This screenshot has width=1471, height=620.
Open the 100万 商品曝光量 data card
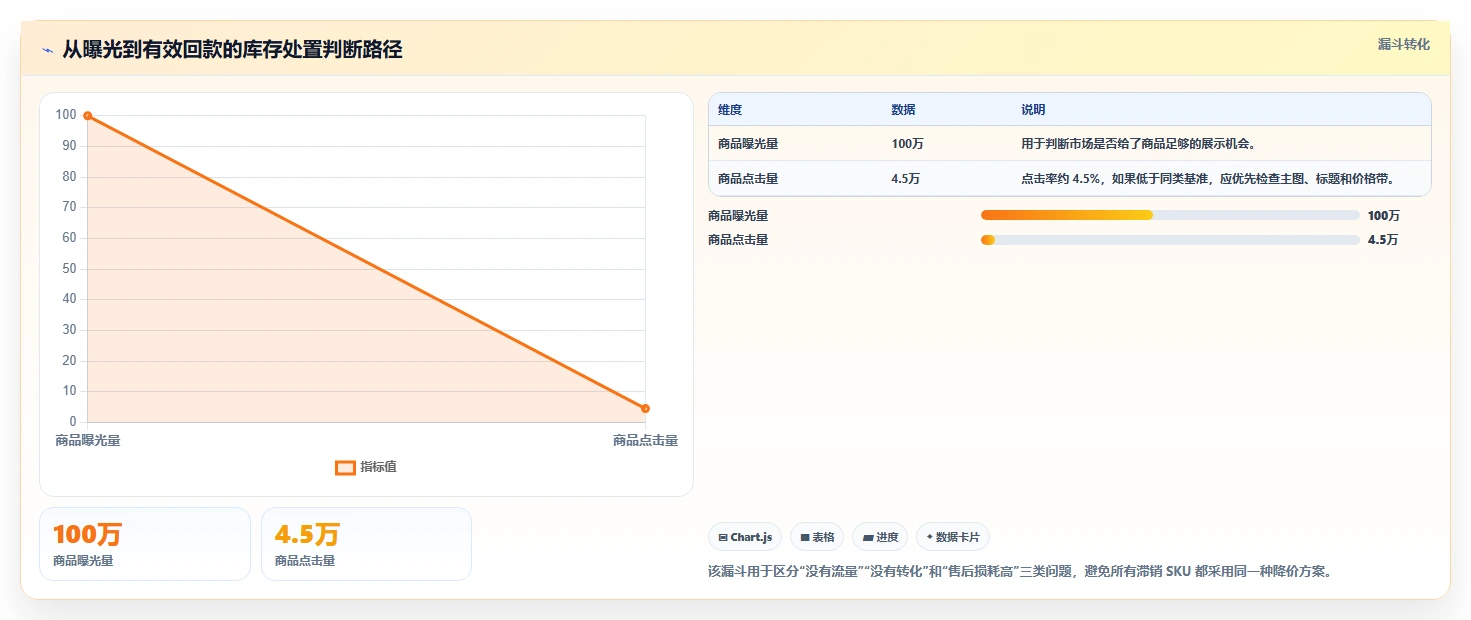click(145, 544)
